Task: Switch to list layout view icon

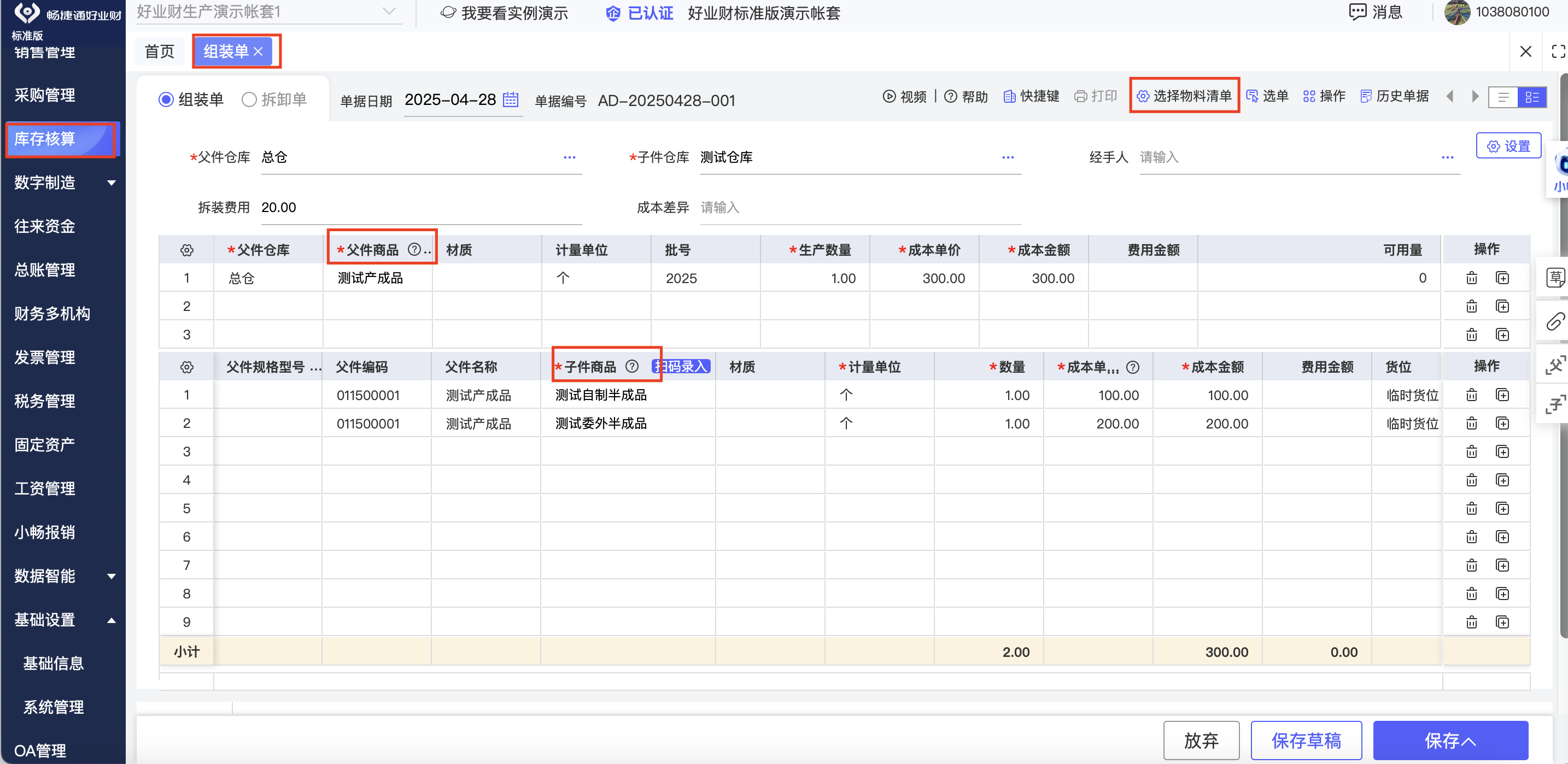Action: click(x=1503, y=97)
